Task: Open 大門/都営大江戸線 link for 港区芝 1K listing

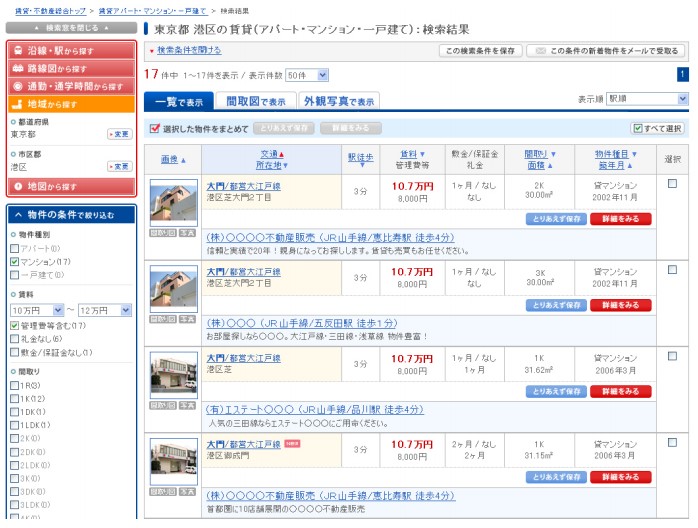Action: point(243,358)
